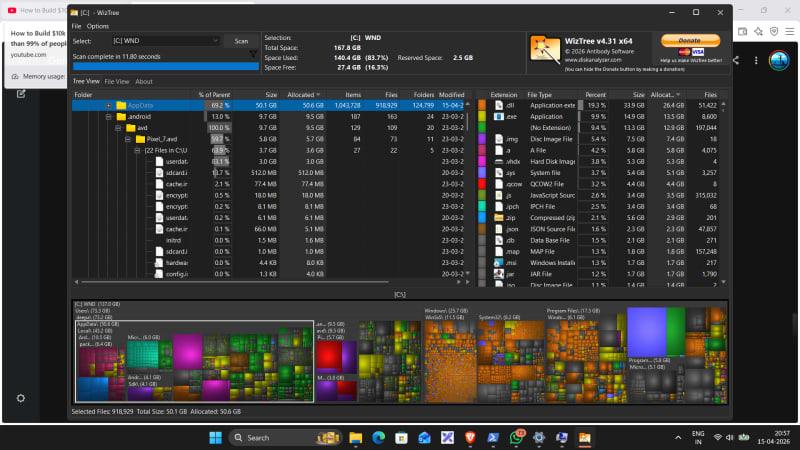Viewport: 800px width, 450px height.
Task: Open the Options menu
Action: click(97, 26)
